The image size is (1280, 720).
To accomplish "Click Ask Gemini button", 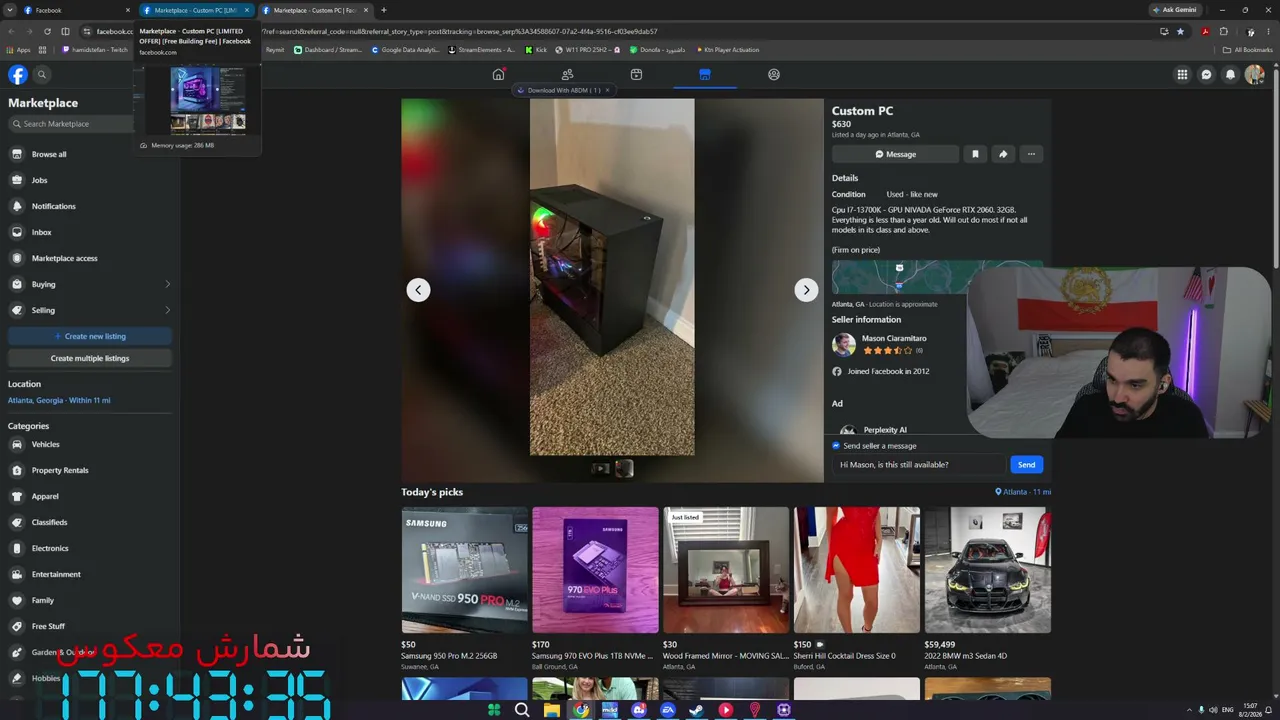I will (x=1175, y=10).
